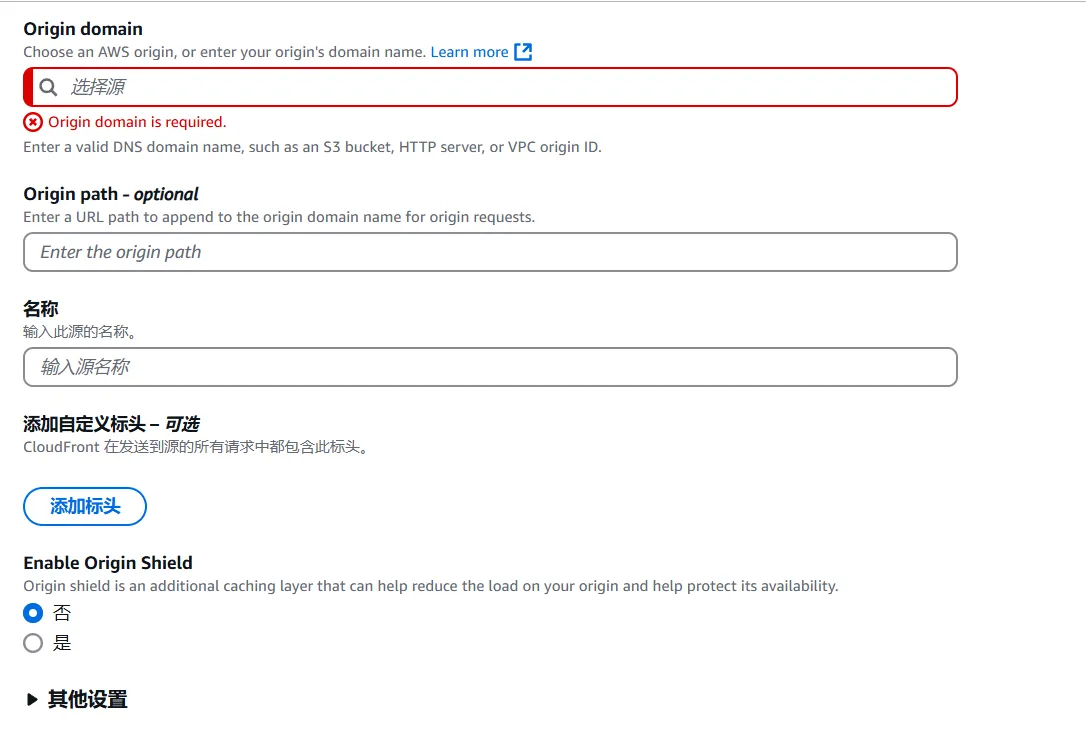Click the 否 label text beside the radio
This screenshot has width=1086, height=733.
(x=62, y=613)
